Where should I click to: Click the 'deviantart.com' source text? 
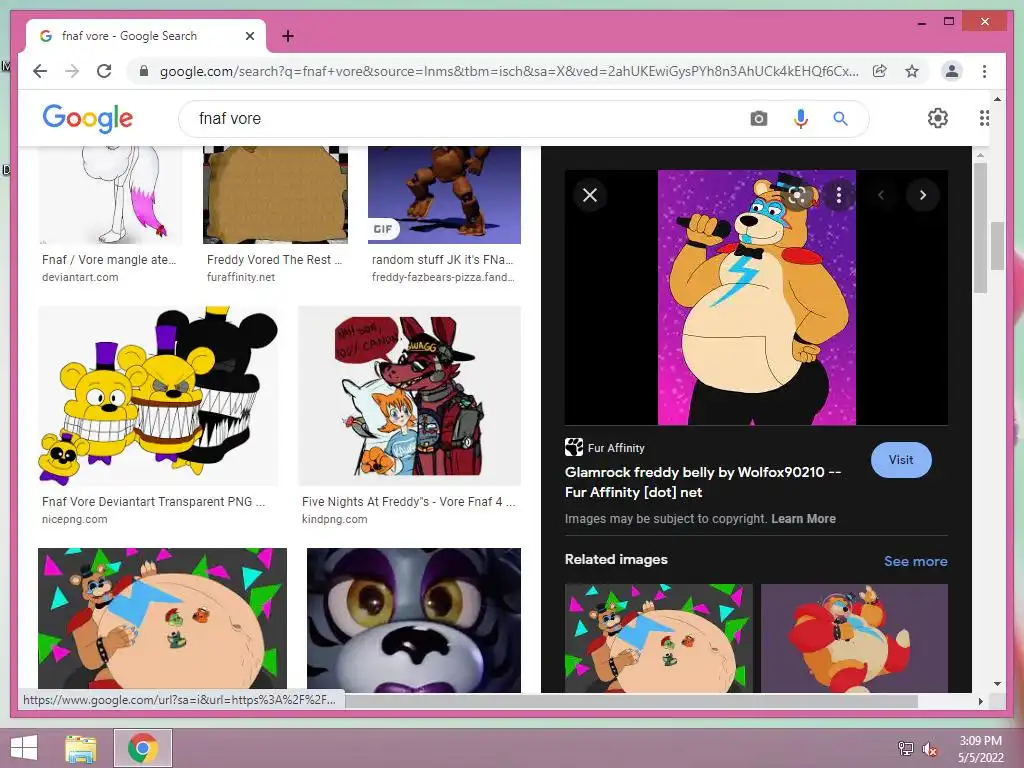click(x=80, y=277)
